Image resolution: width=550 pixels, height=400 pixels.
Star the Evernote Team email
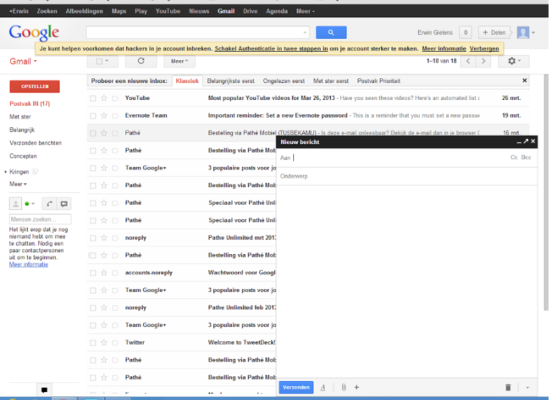[104, 115]
